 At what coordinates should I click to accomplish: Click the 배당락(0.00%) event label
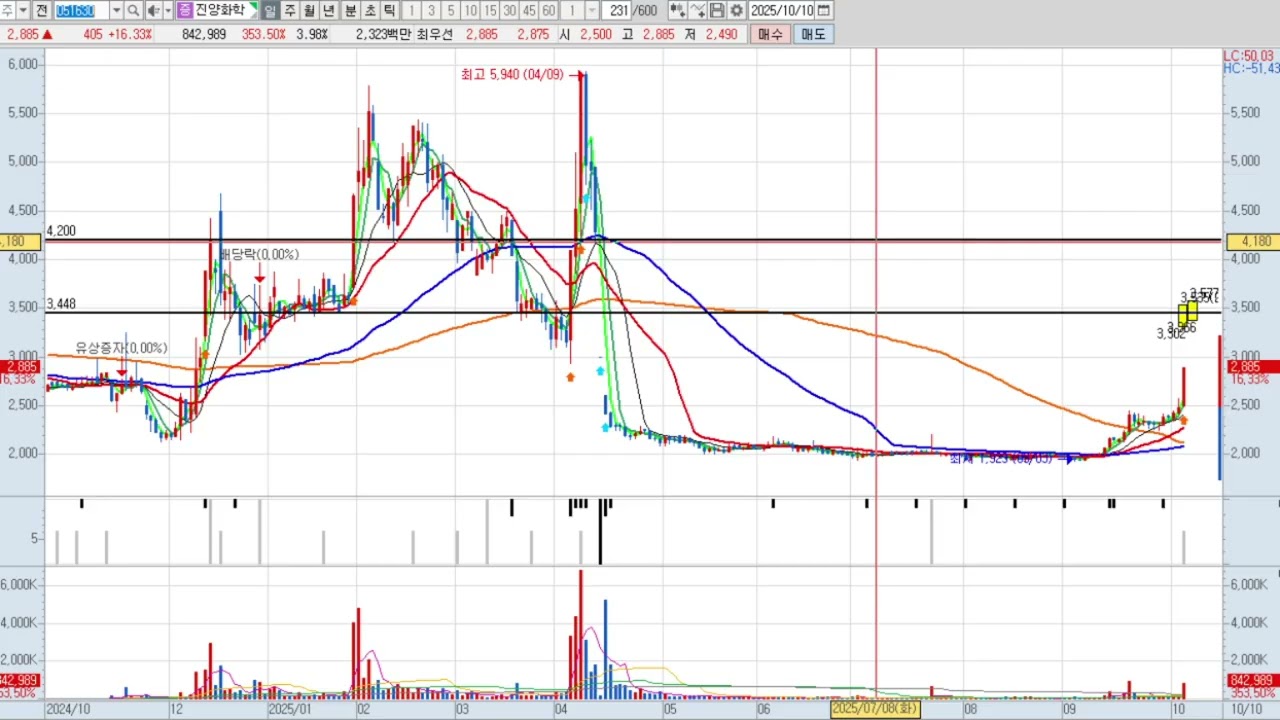point(259,255)
